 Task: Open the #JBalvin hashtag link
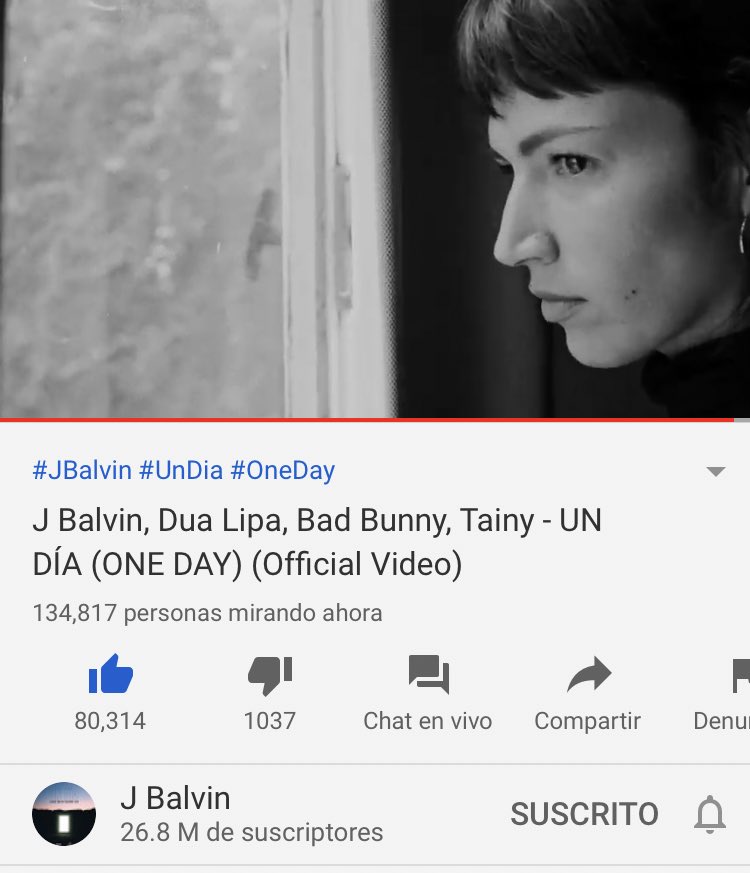click(82, 470)
